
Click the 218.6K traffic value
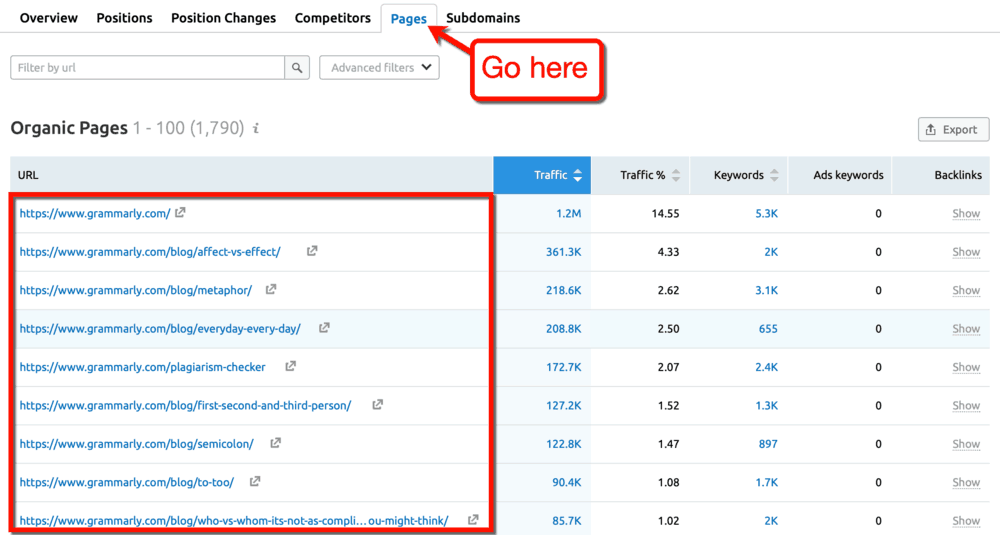[x=563, y=290]
